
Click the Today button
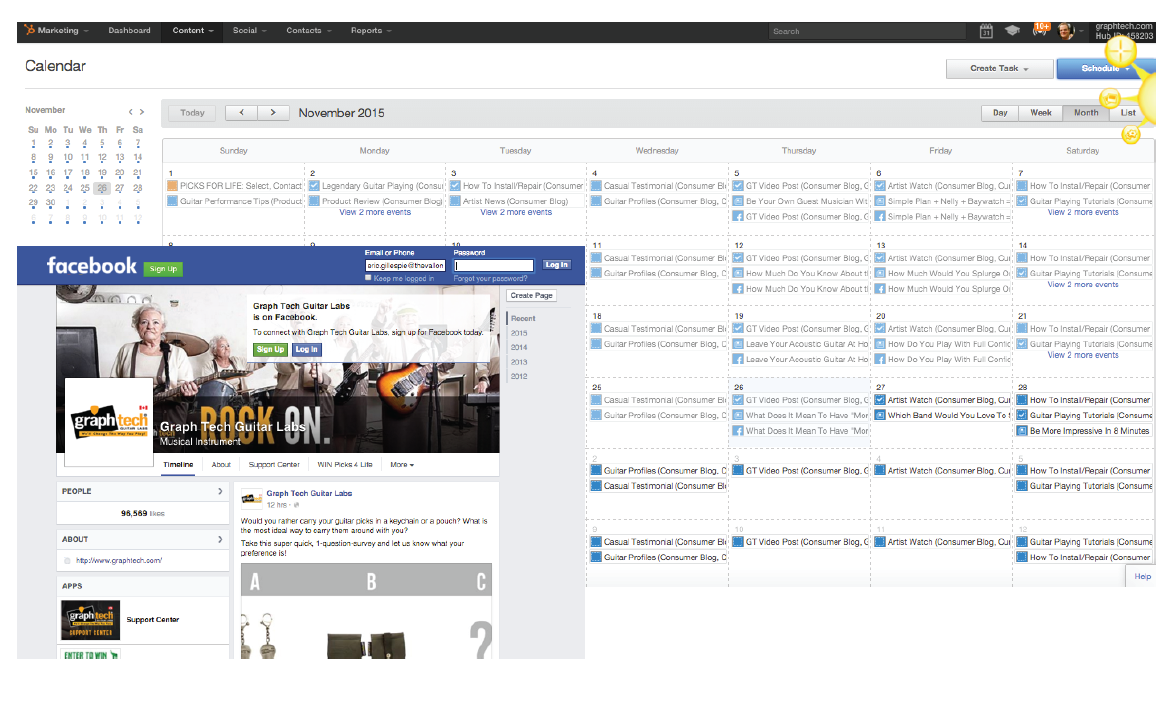(192, 113)
